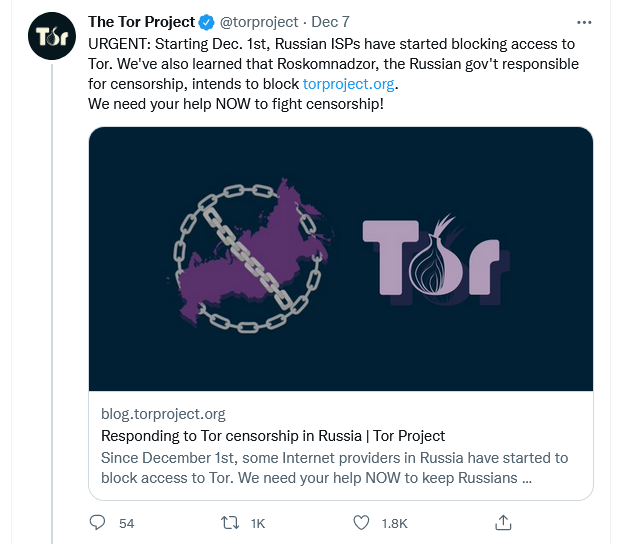Click the @torproject handle
The image size is (640, 544).
tap(258, 22)
